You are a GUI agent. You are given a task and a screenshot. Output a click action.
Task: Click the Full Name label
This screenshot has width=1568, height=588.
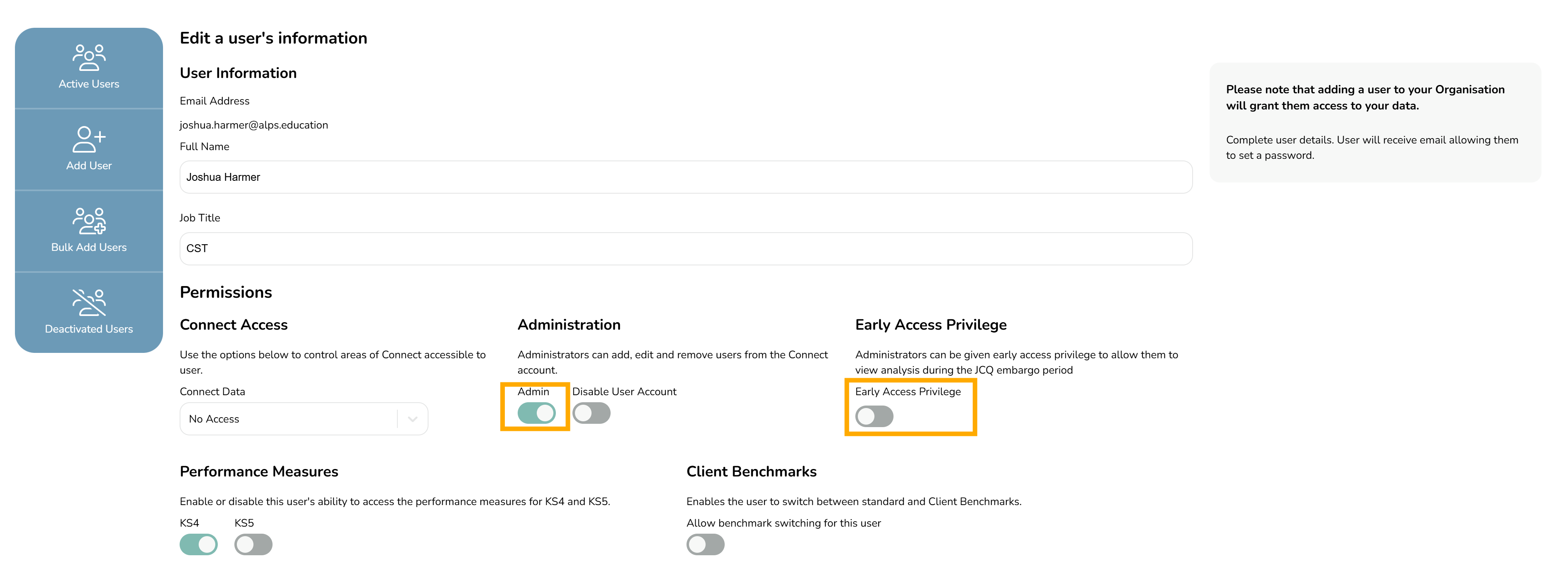[x=205, y=147]
